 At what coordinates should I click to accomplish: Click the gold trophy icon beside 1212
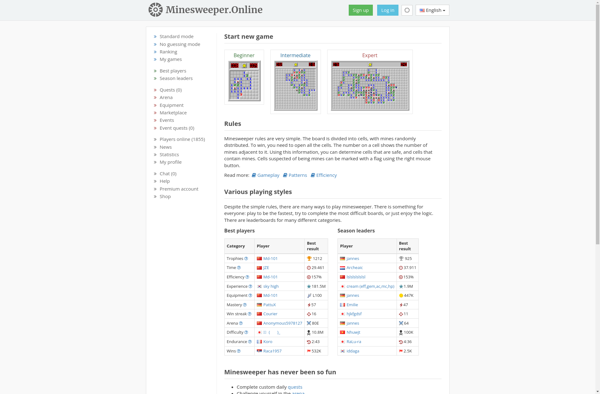[309, 259]
